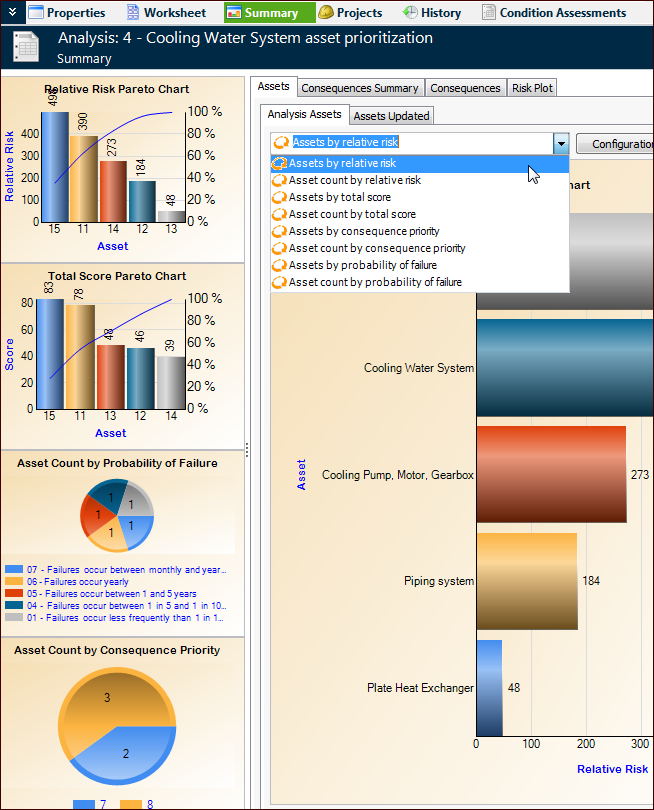Click icon beside 'Asset count by consequence priority'
The width and height of the screenshot is (654, 810).
pos(279,248)
